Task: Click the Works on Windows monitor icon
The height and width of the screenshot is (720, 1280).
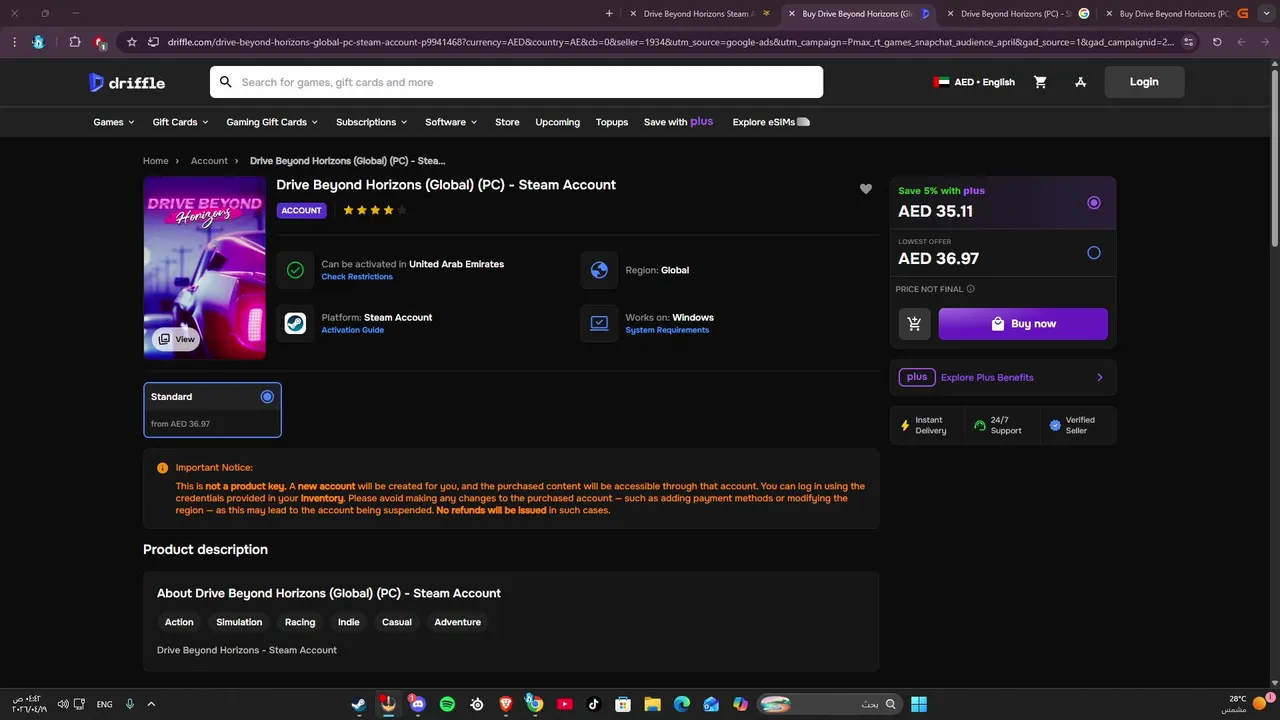Action: [599, 323]
